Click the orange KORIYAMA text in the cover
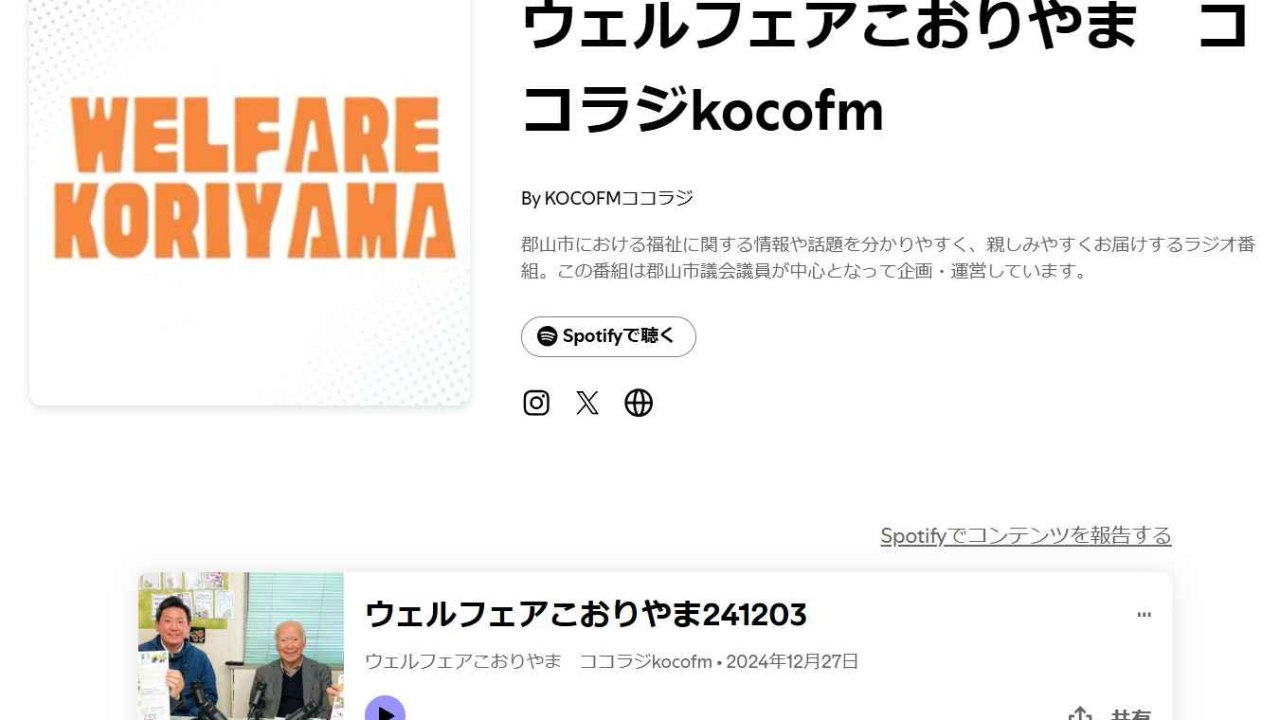Screen dimensions: 1280x720 [x=255, y=220]
